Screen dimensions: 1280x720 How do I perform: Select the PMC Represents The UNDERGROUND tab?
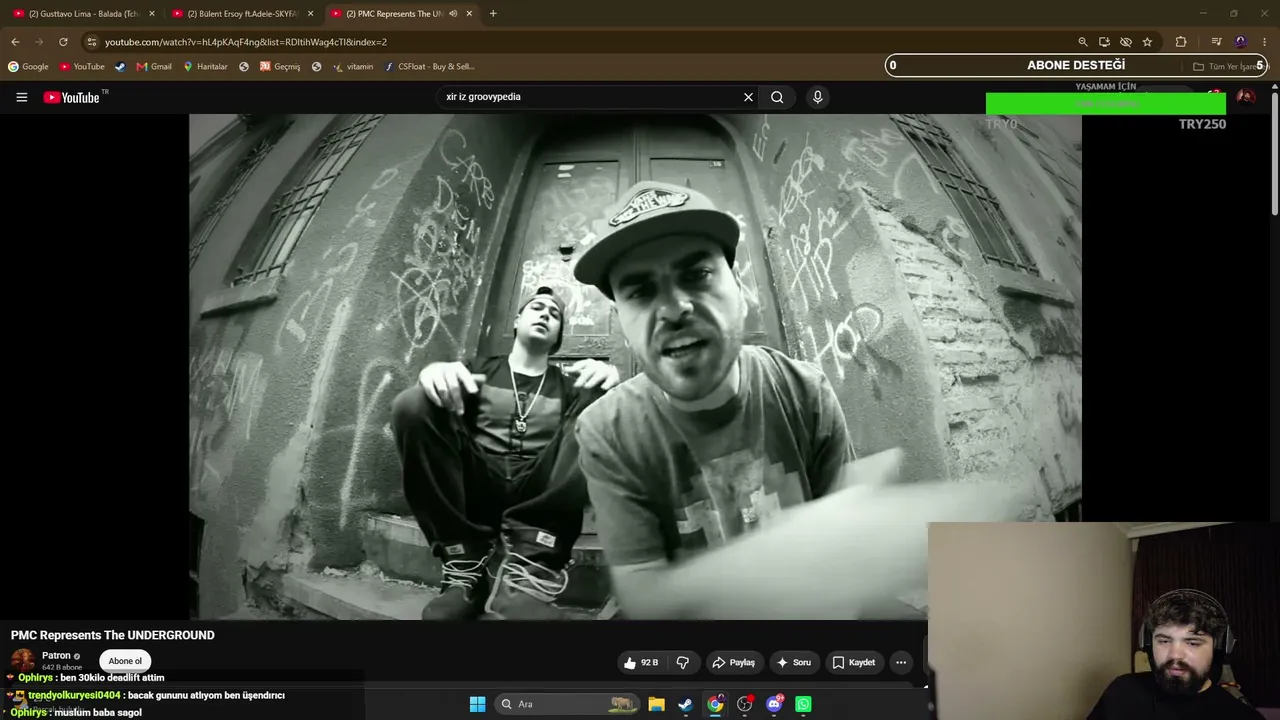395,14
